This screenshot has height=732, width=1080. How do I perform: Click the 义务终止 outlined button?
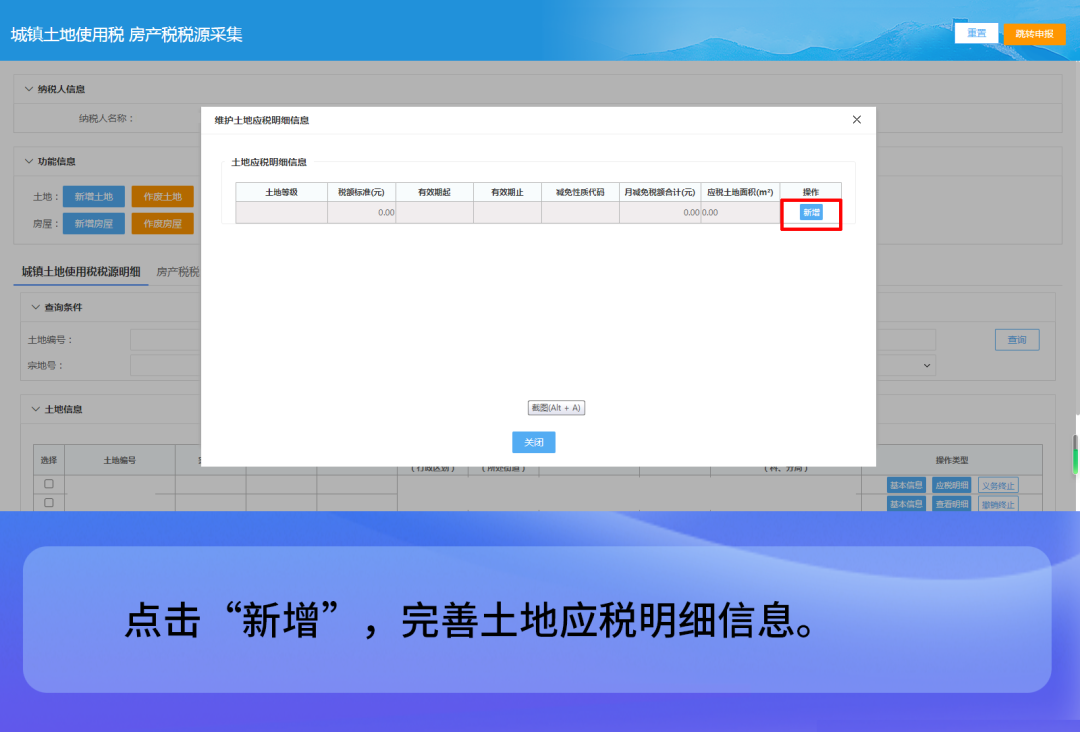(x=998, y=485)
